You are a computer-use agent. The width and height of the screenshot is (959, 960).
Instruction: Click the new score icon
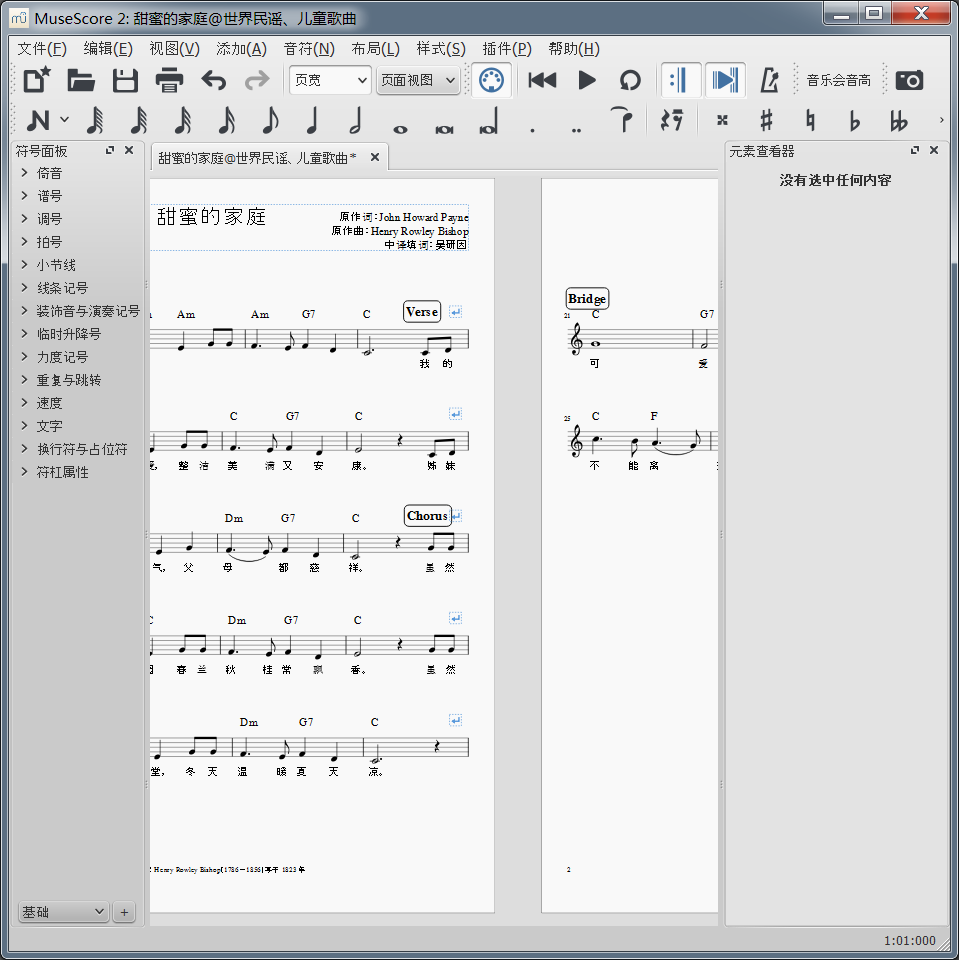pos(37,81)
